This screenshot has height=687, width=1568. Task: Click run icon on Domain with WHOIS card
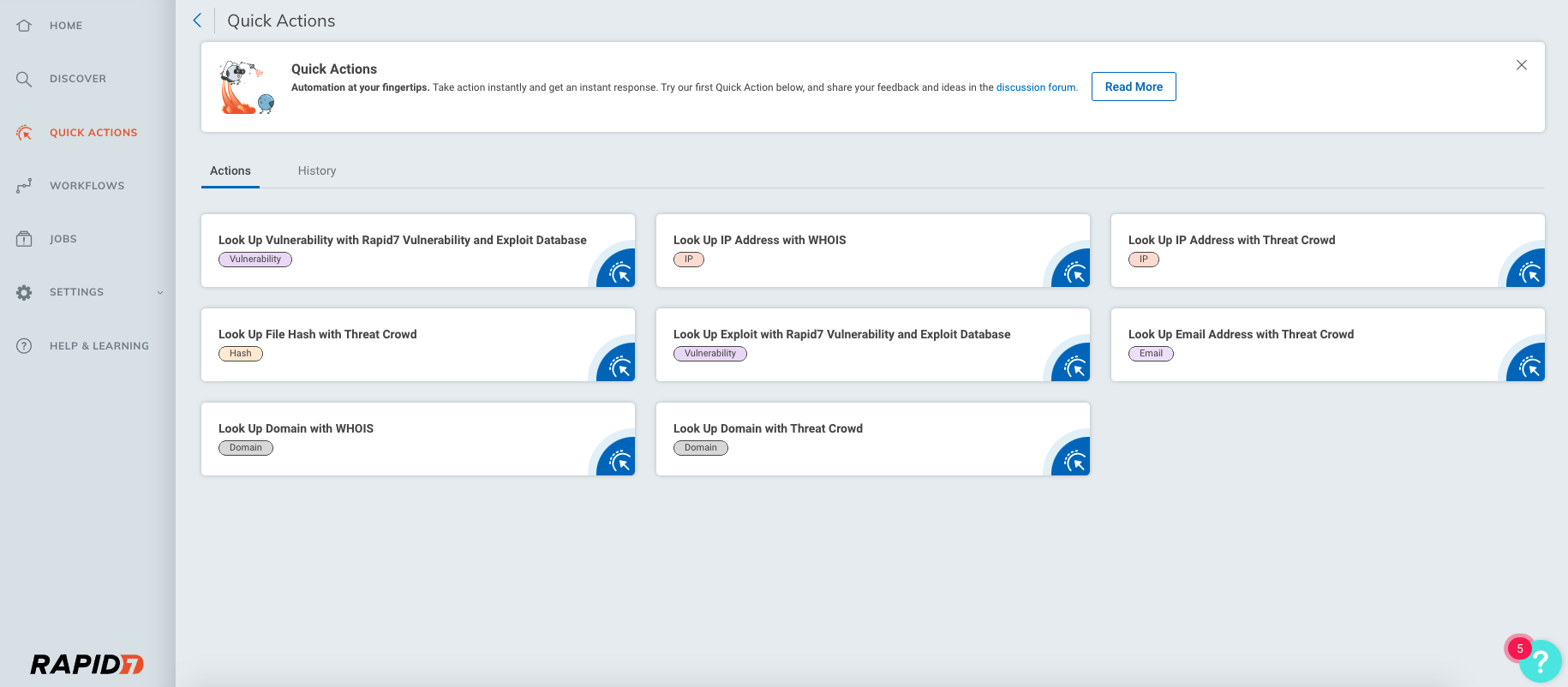click(620, 462)
